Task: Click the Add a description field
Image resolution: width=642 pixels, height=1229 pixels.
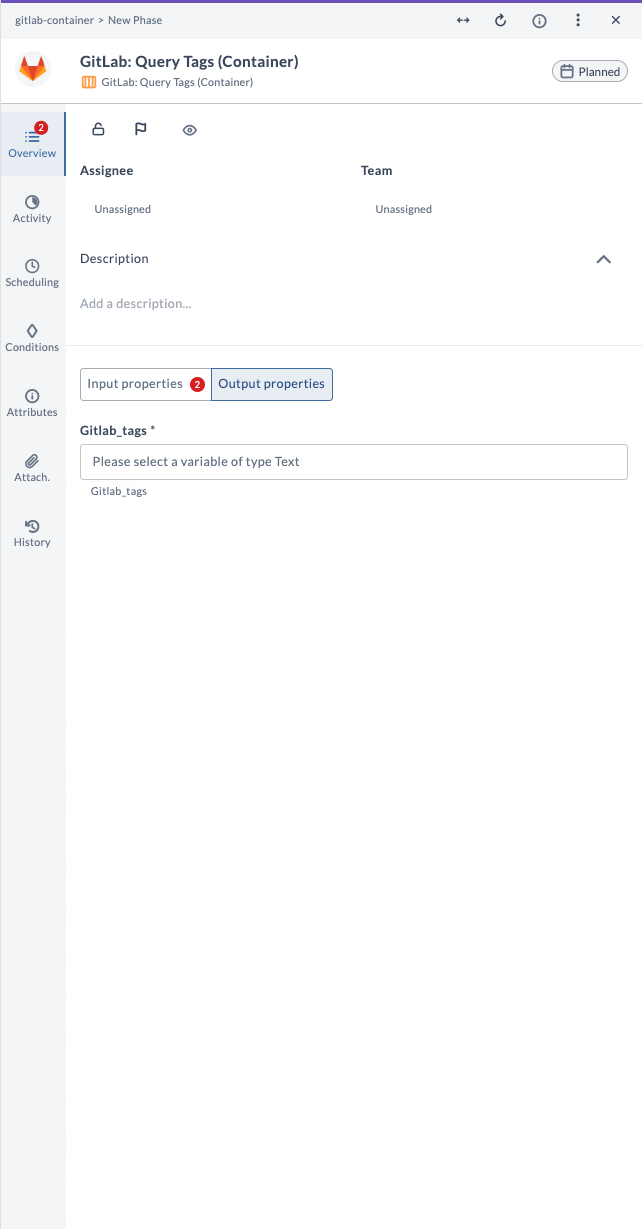Action: 135,303
